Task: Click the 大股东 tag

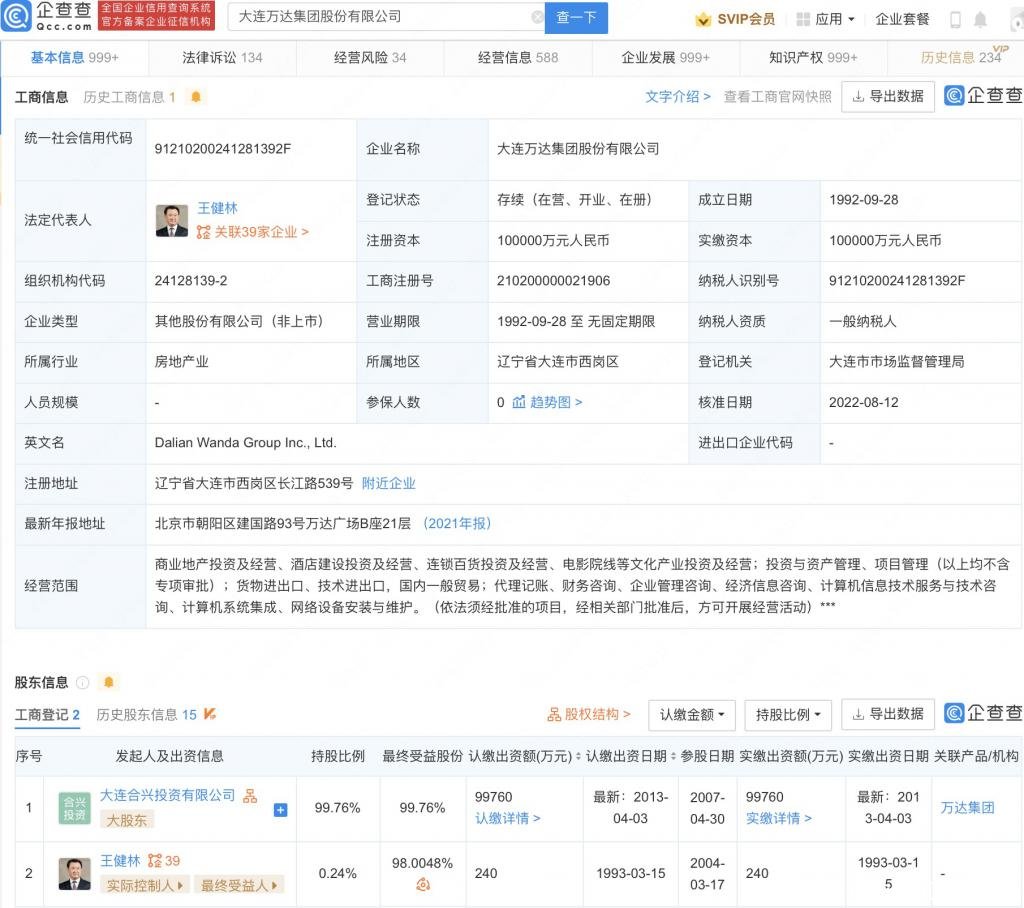Action: click(x=127, y=820)
